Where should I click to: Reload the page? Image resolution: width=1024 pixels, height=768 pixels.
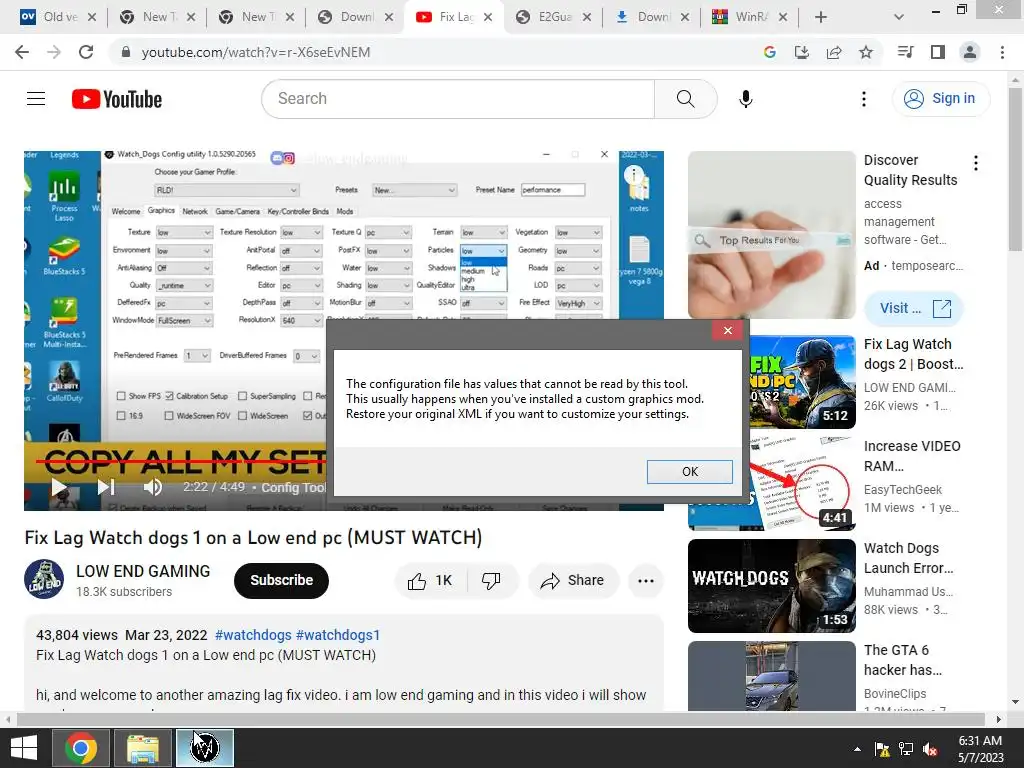point(86,52)
